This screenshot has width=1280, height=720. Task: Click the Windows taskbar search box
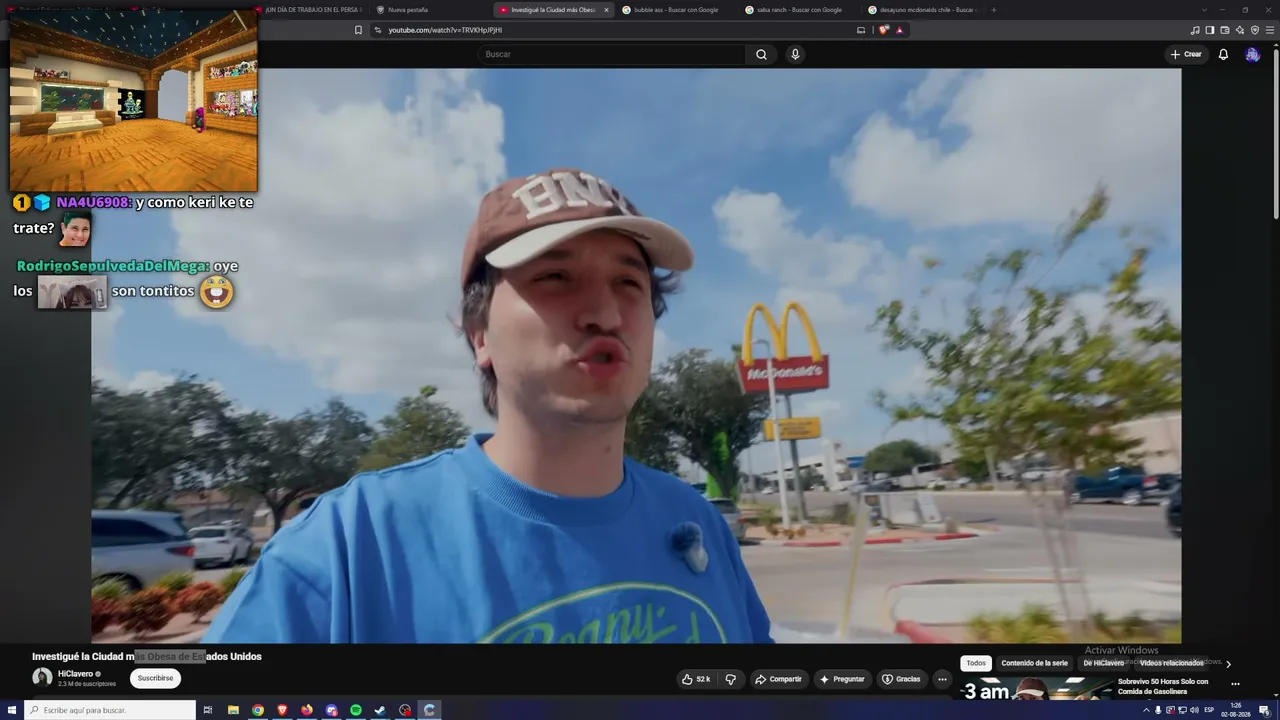coord(110,710)
